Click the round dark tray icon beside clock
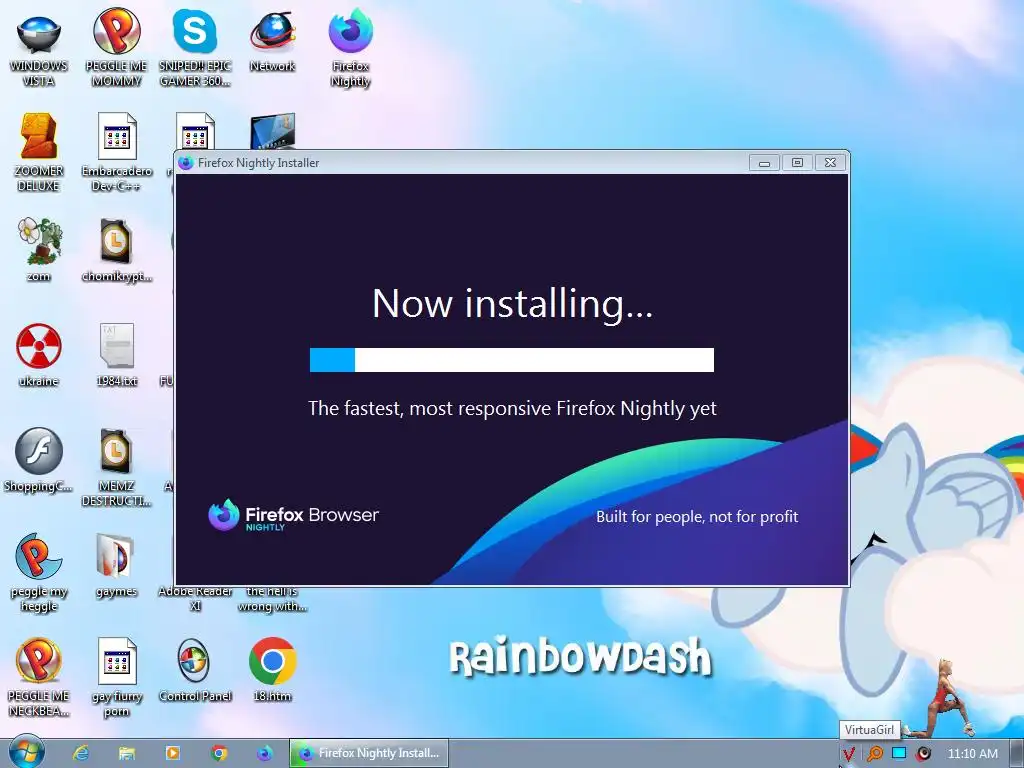This screenshot has height=768, width=1024. point(923,754)
